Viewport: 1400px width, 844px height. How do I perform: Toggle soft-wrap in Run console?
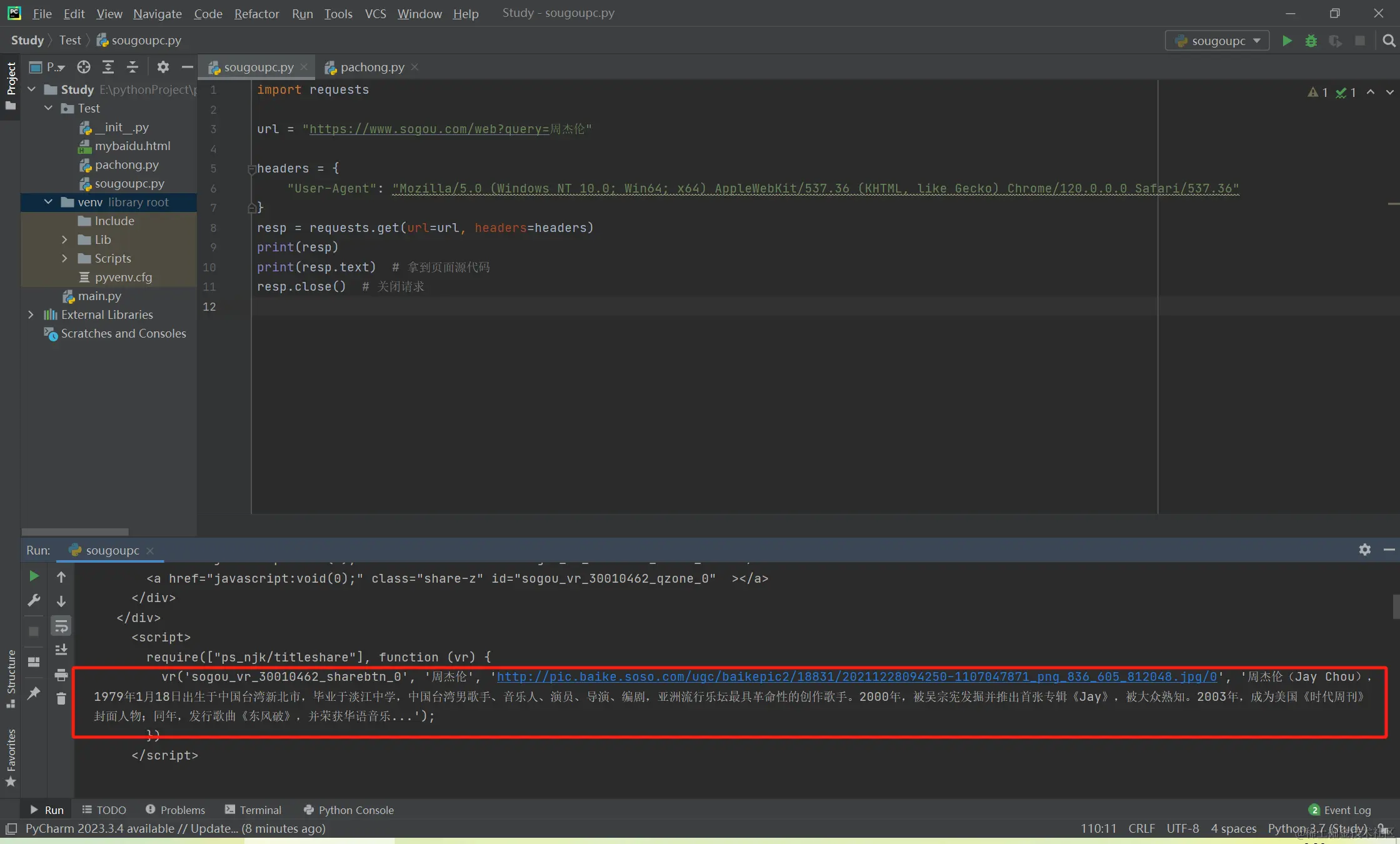pyautogui.click(x=61, y=626)
